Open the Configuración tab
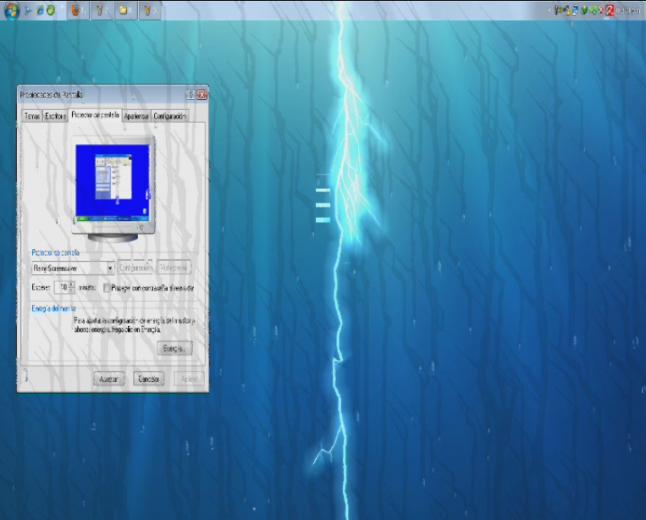 (x=170, y=116)
